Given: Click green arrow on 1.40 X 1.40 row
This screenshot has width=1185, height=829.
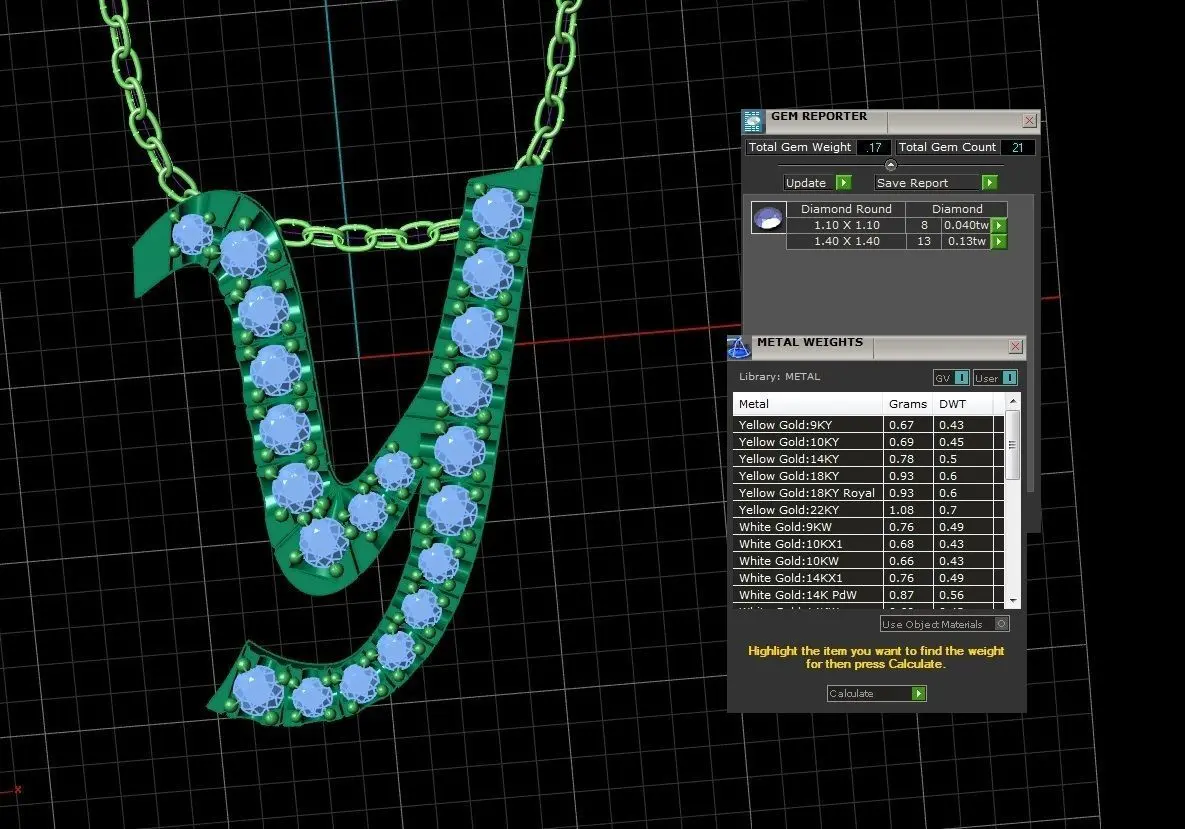Looking at the screenshot, I should 999,242.
